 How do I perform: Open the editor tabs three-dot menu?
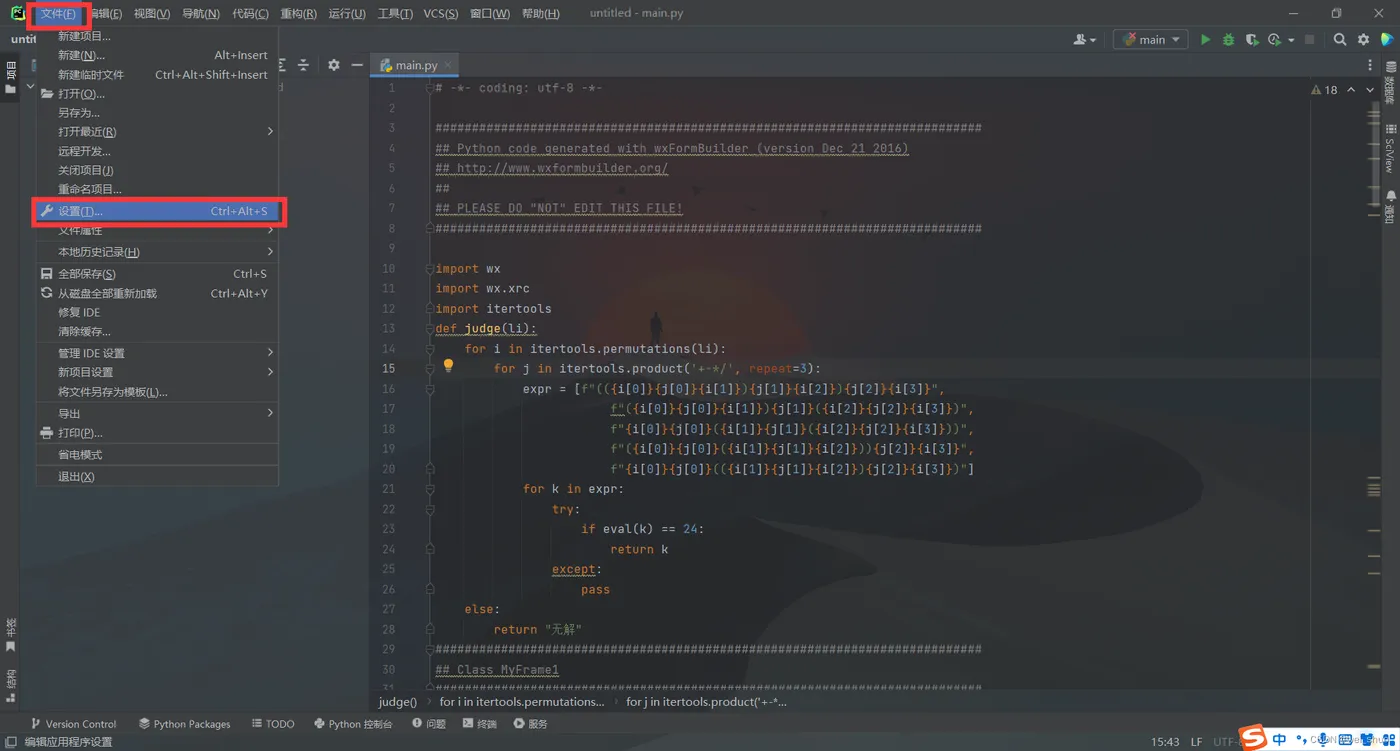pyautogui.click(x=1370, y=65)
